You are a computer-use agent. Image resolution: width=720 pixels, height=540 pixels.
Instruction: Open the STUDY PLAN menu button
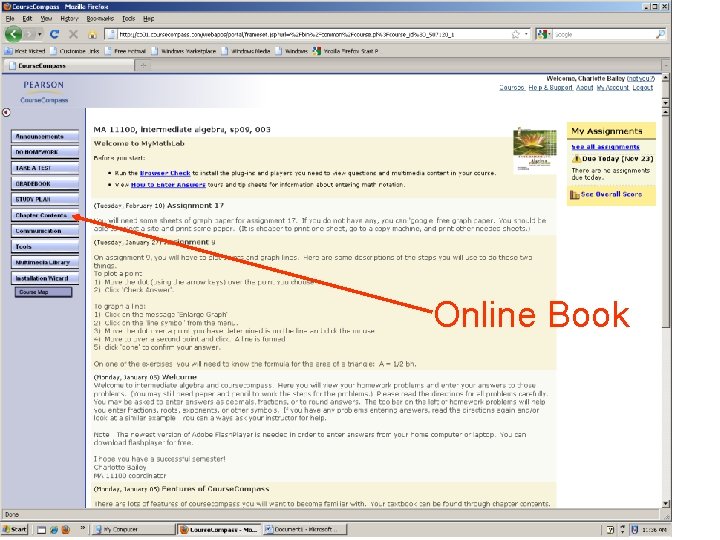45,199
